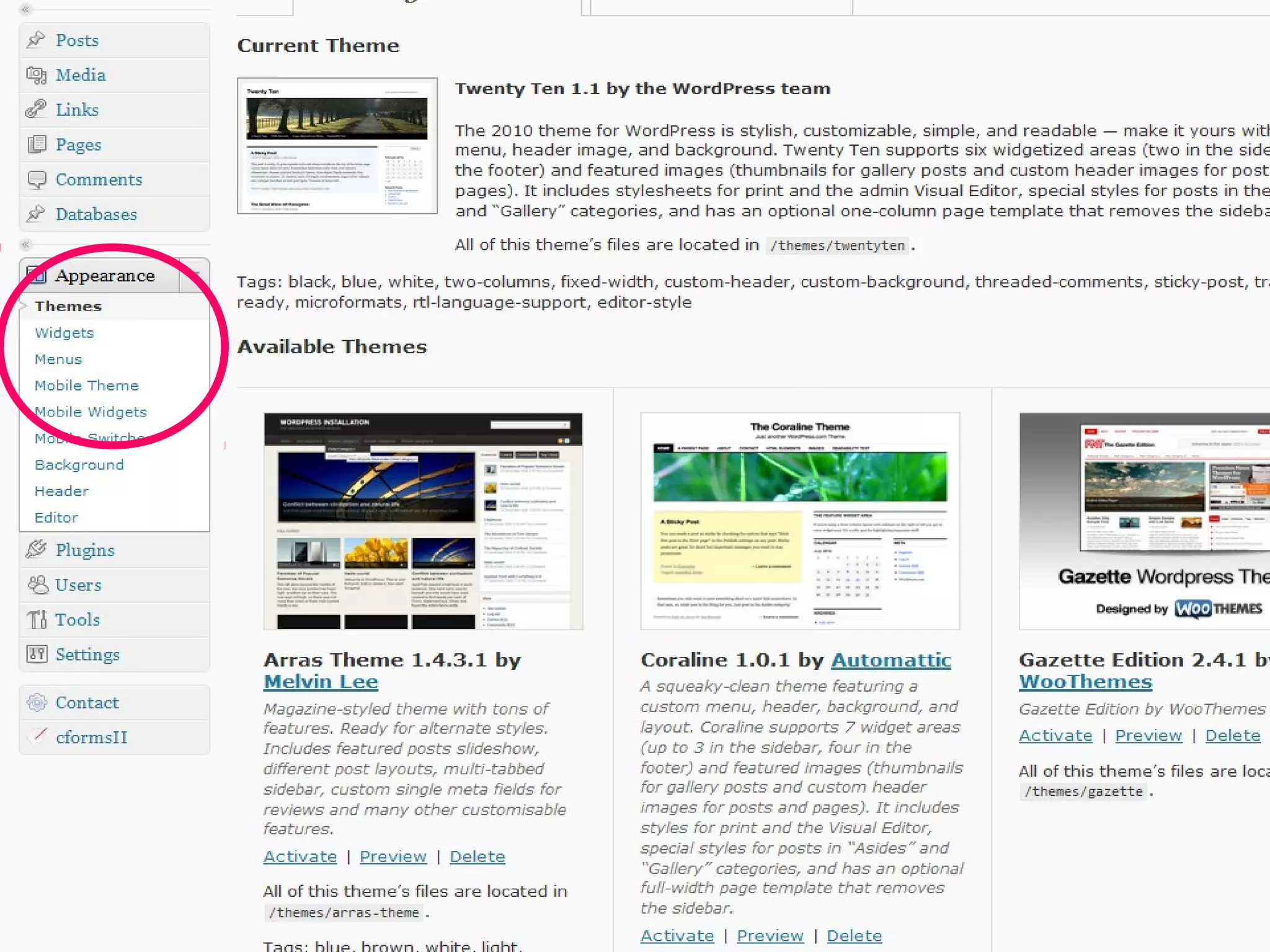Click the Posts pushpin icon
1270x952 pixels.
(36, 40)
